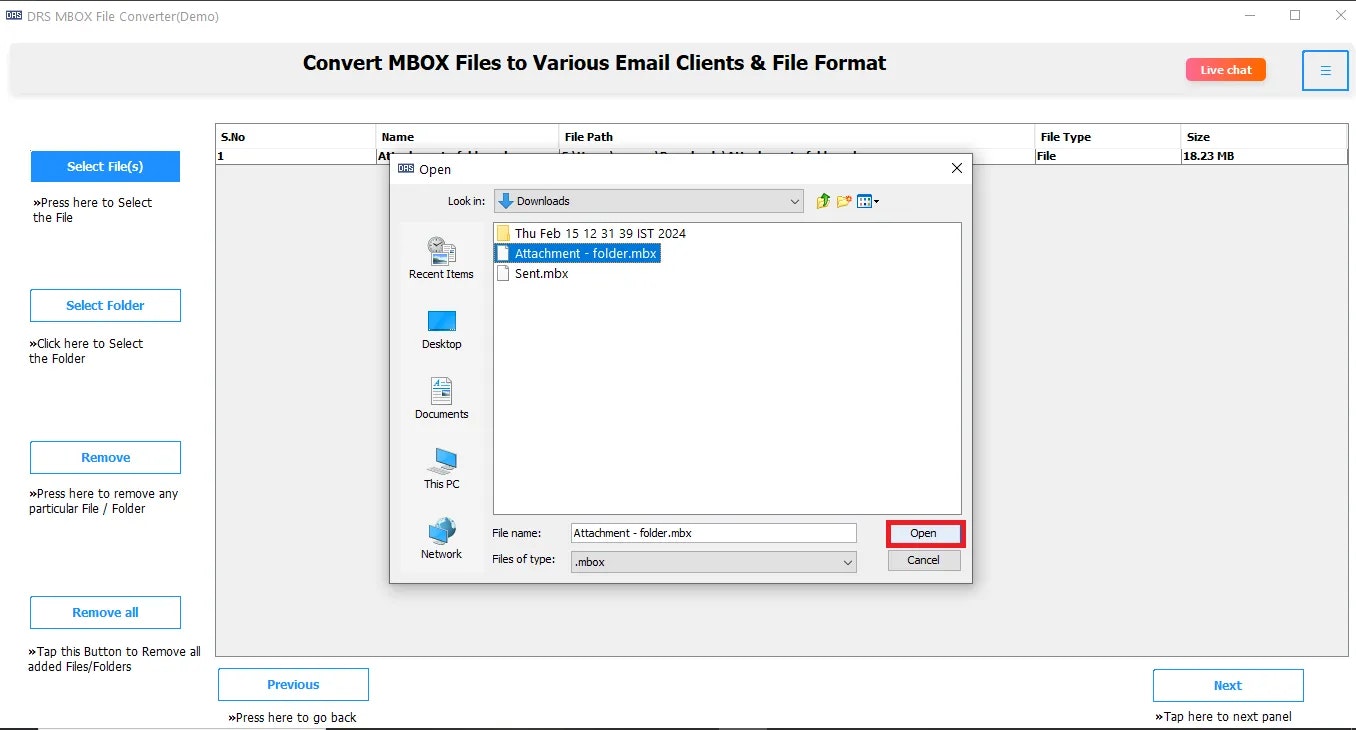Go to Desktop shortcut
The image size is (1356, 730).
(441, 329)
